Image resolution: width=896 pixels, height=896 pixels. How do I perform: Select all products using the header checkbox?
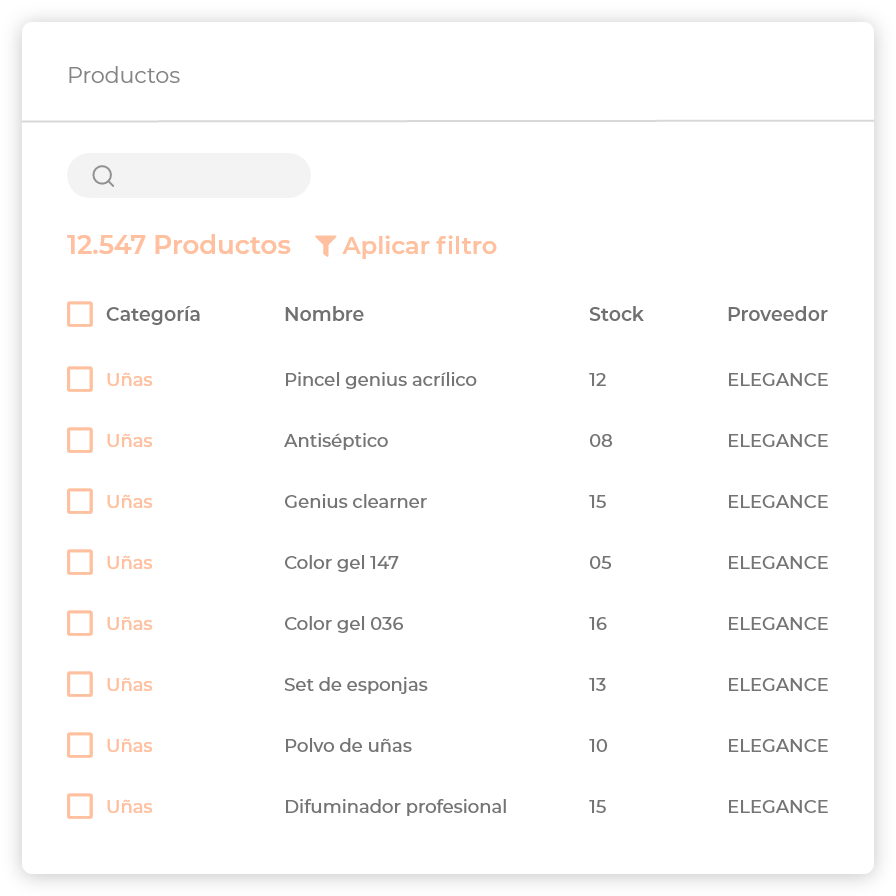coord(79,314)
